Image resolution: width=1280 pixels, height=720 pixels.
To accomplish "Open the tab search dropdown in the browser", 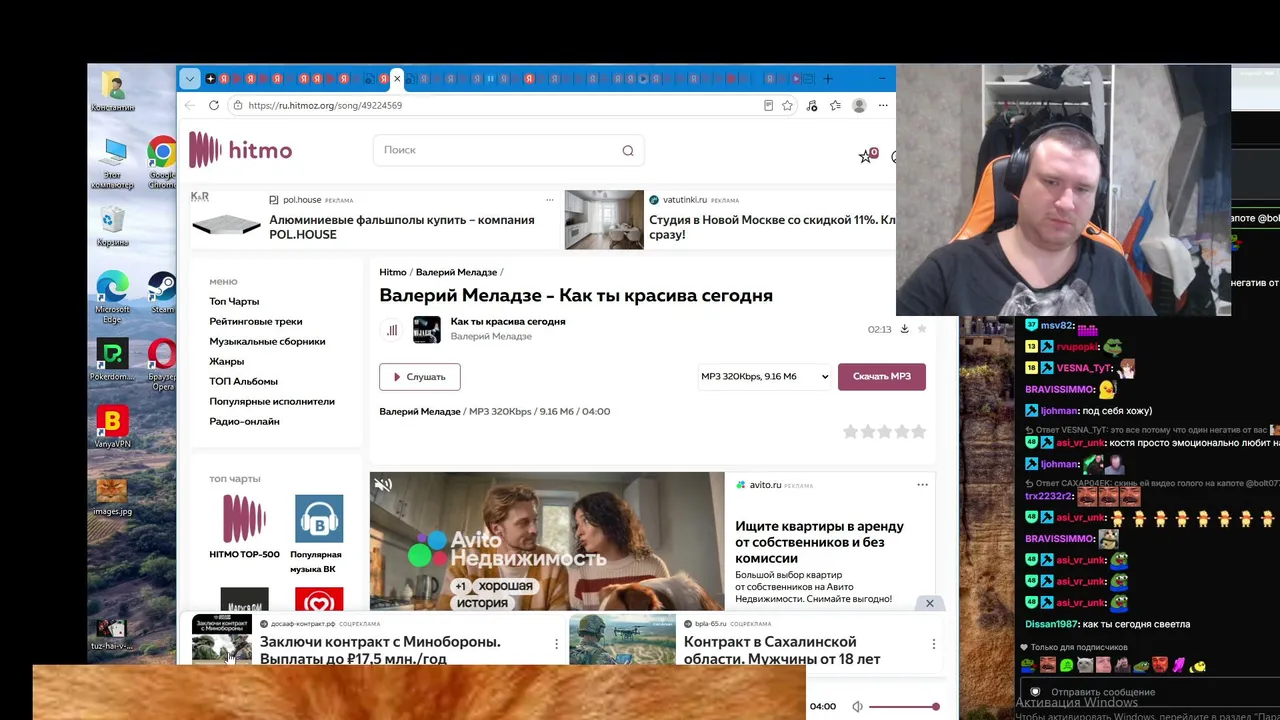I will [x=189, y=79].
